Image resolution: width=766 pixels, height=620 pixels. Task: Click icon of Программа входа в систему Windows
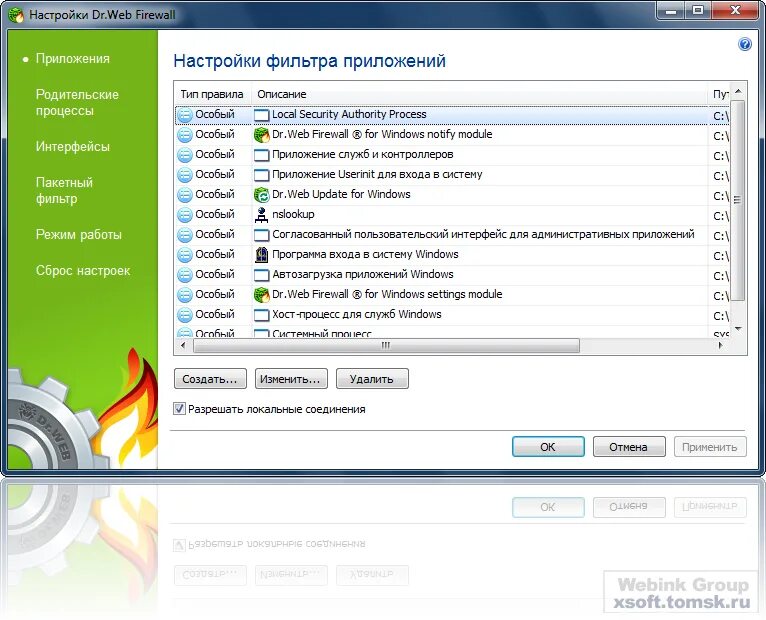262,255
